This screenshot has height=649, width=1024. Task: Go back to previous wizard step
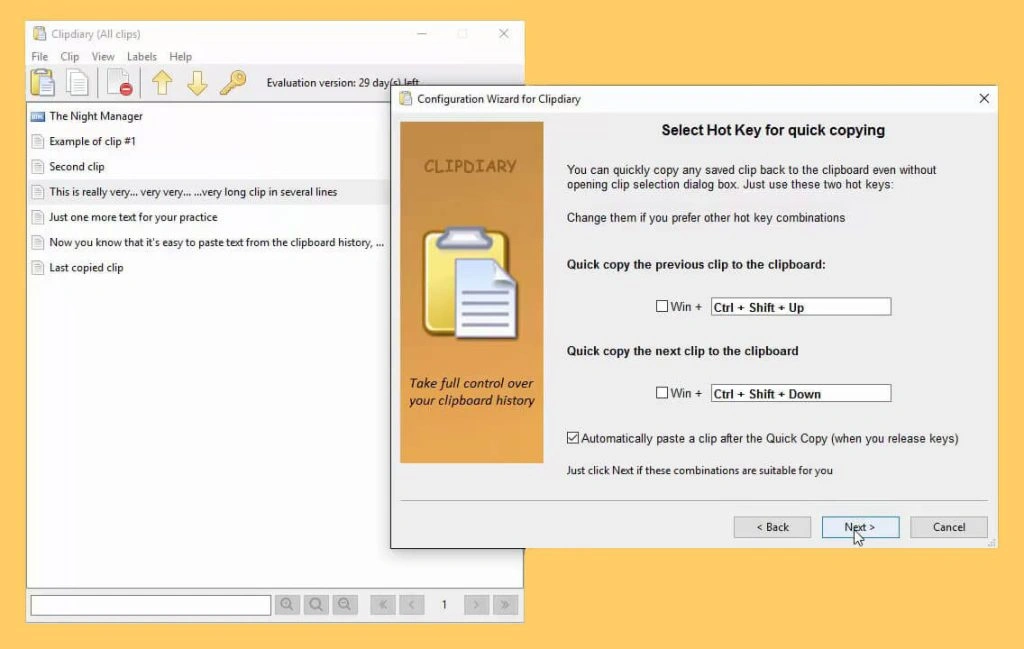coord(772,527)
